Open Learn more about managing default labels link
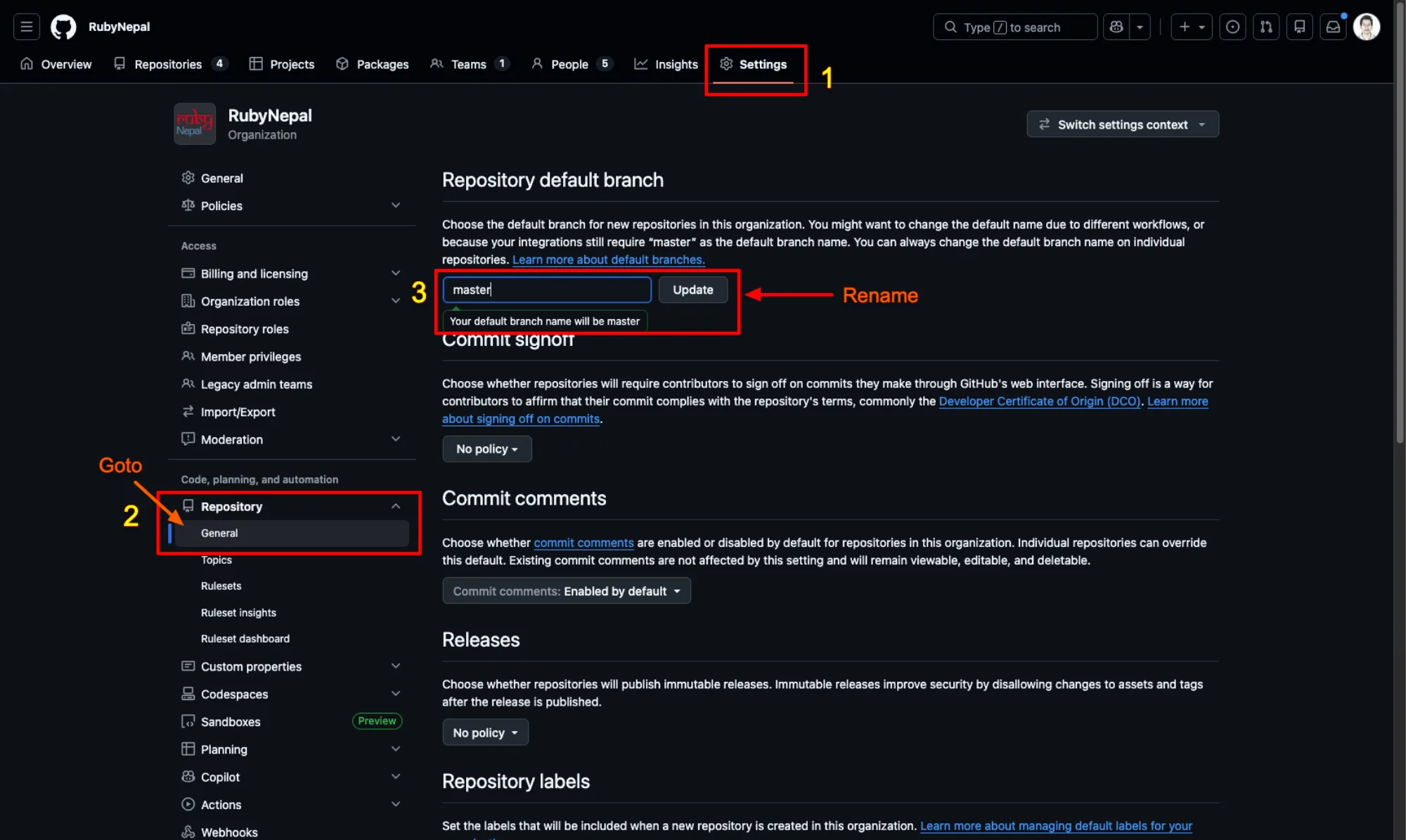Screen dimensions: 1406x840 (x=1056, y=826)
